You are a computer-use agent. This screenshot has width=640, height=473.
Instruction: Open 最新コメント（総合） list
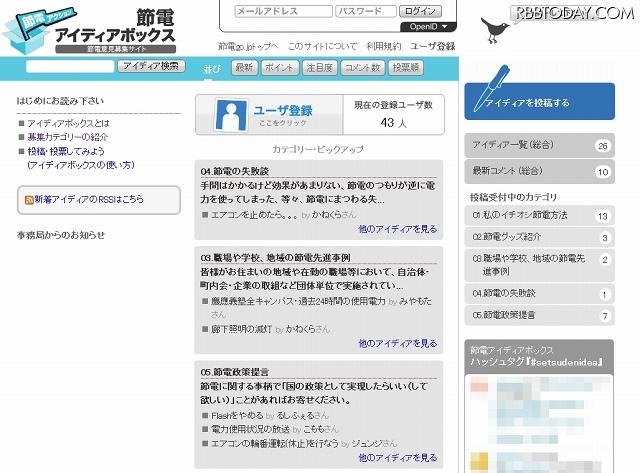tap(539, 171)
